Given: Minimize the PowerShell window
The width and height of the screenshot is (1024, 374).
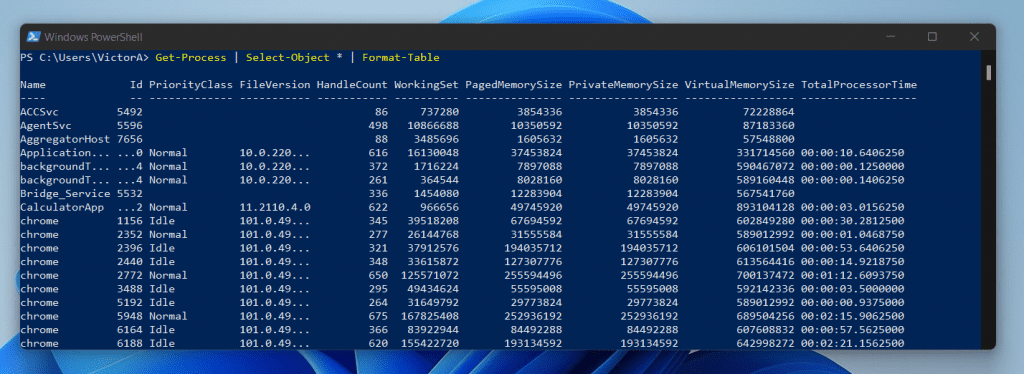Looking at the screenshot, I should click(891, 37).
